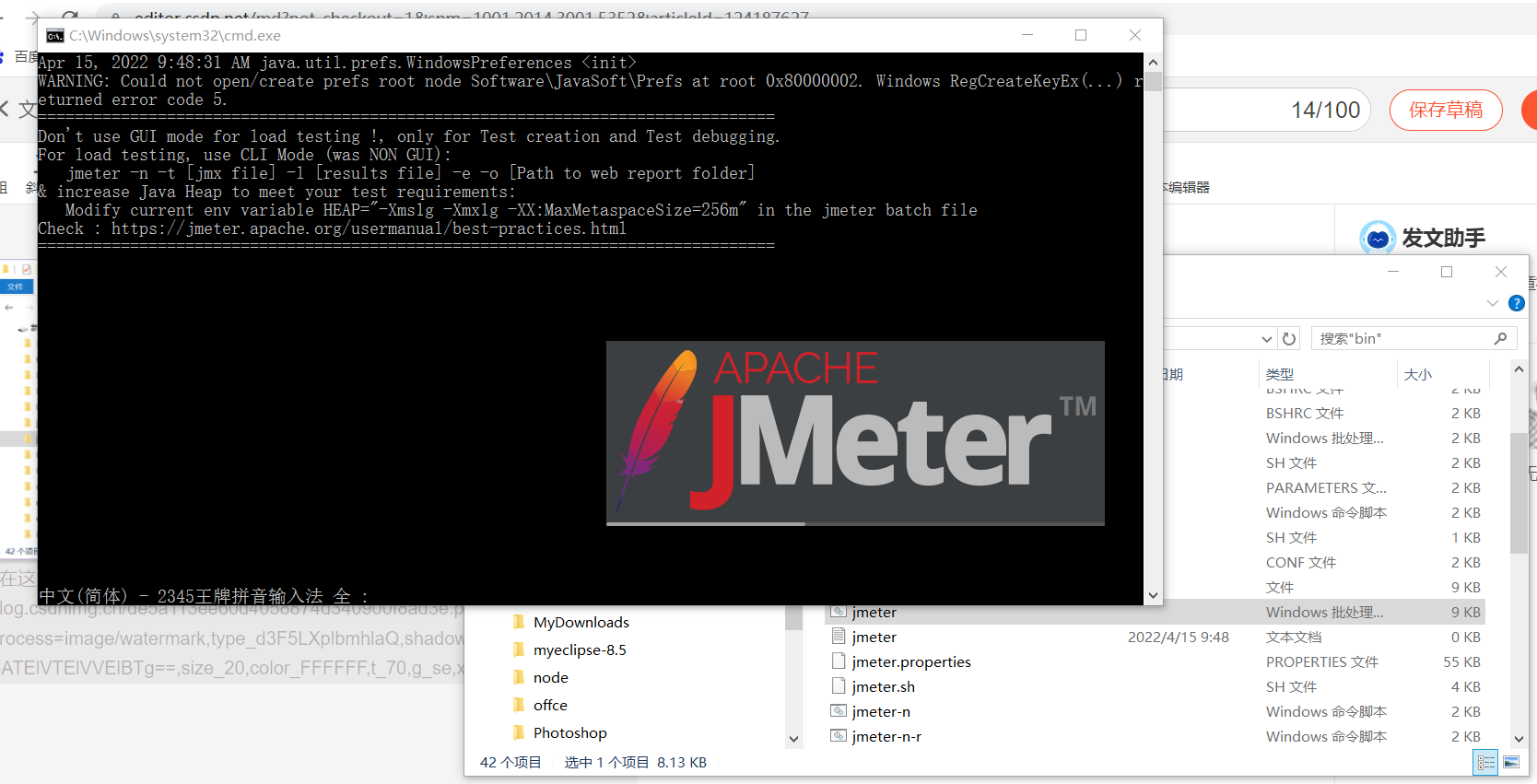This screenshot has height=784, width=1537.
Task: Maximize the cmd.exe window
Action: tap(1081, 35)
